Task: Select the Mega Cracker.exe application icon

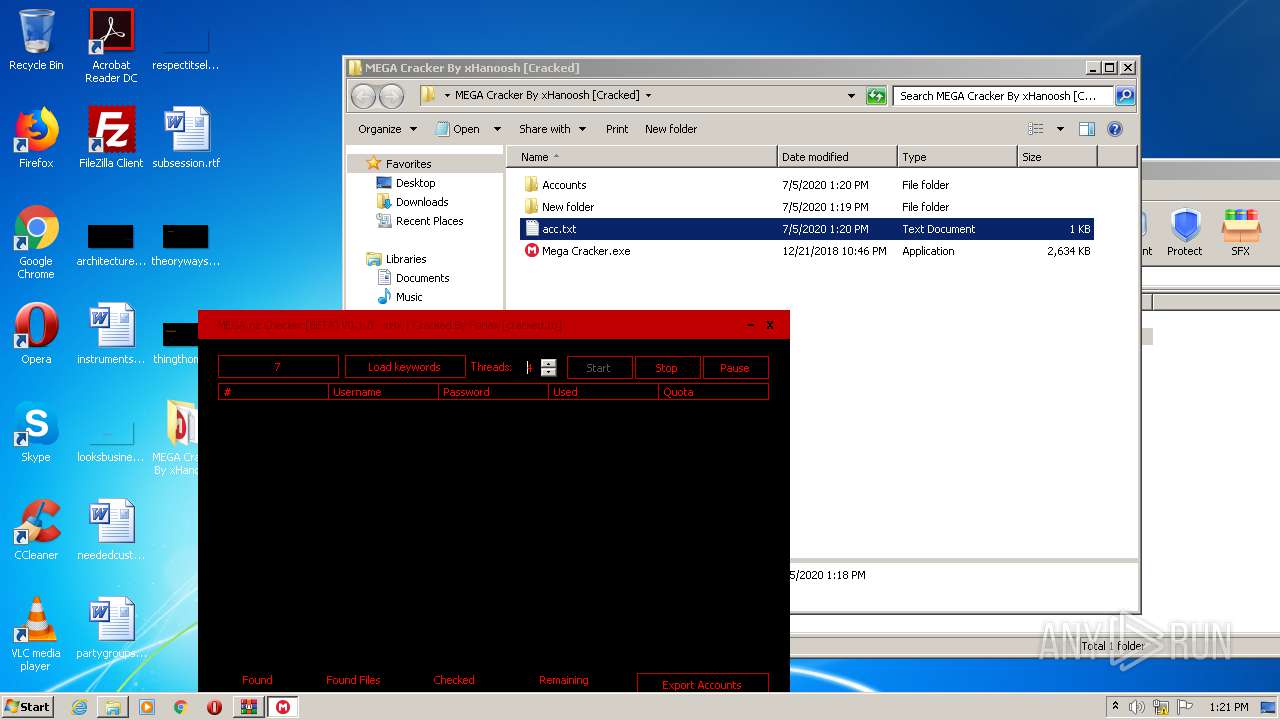Action: click(x=532, y=251)
